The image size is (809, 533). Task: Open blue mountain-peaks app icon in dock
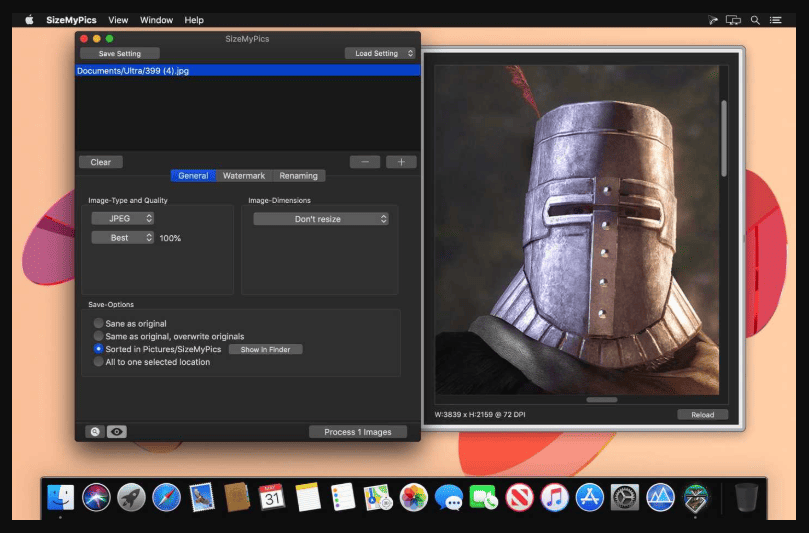coord(660,497)
